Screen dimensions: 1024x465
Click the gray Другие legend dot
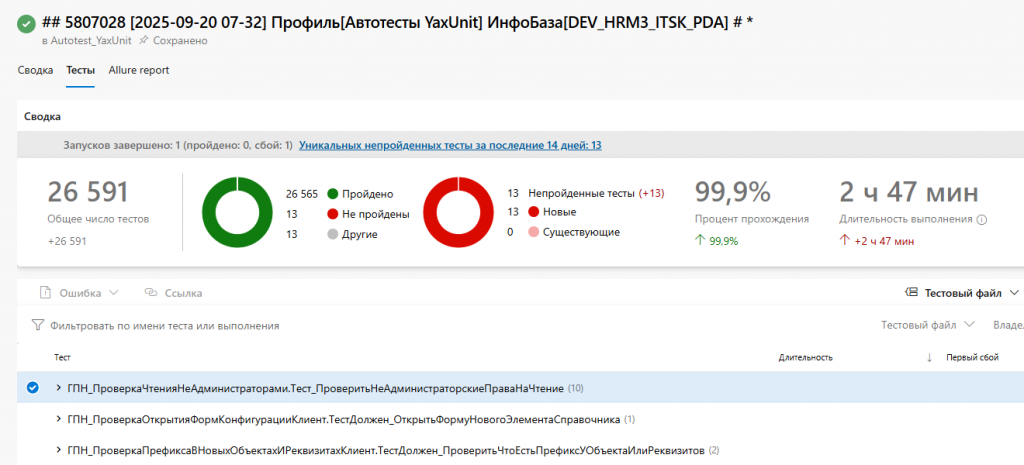(332, 233)
